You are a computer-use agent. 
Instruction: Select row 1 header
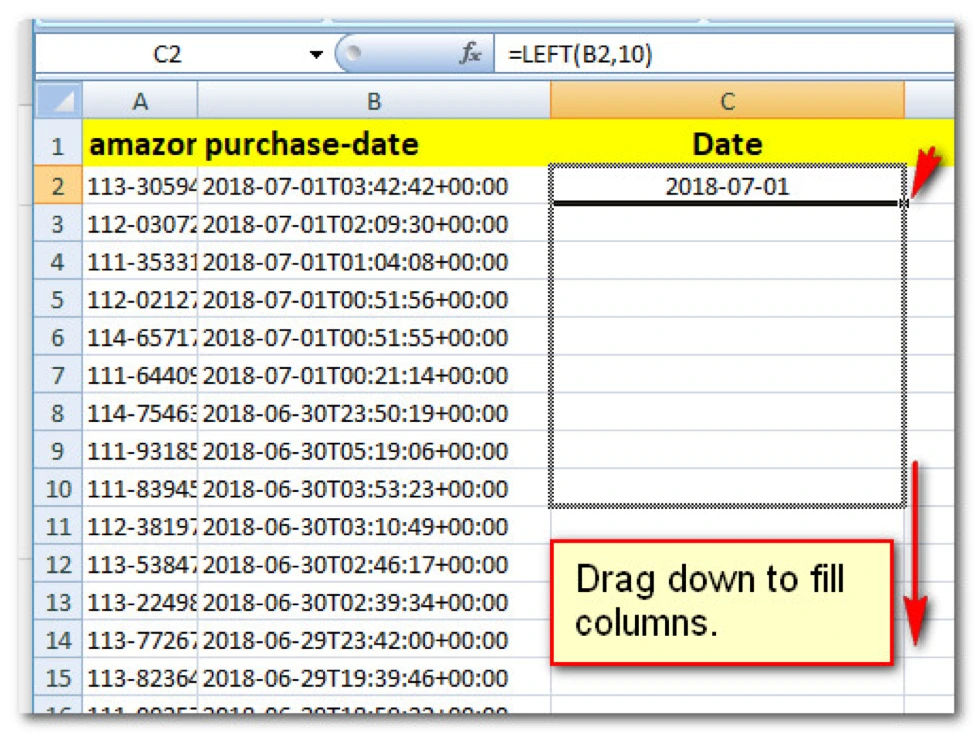57,144
